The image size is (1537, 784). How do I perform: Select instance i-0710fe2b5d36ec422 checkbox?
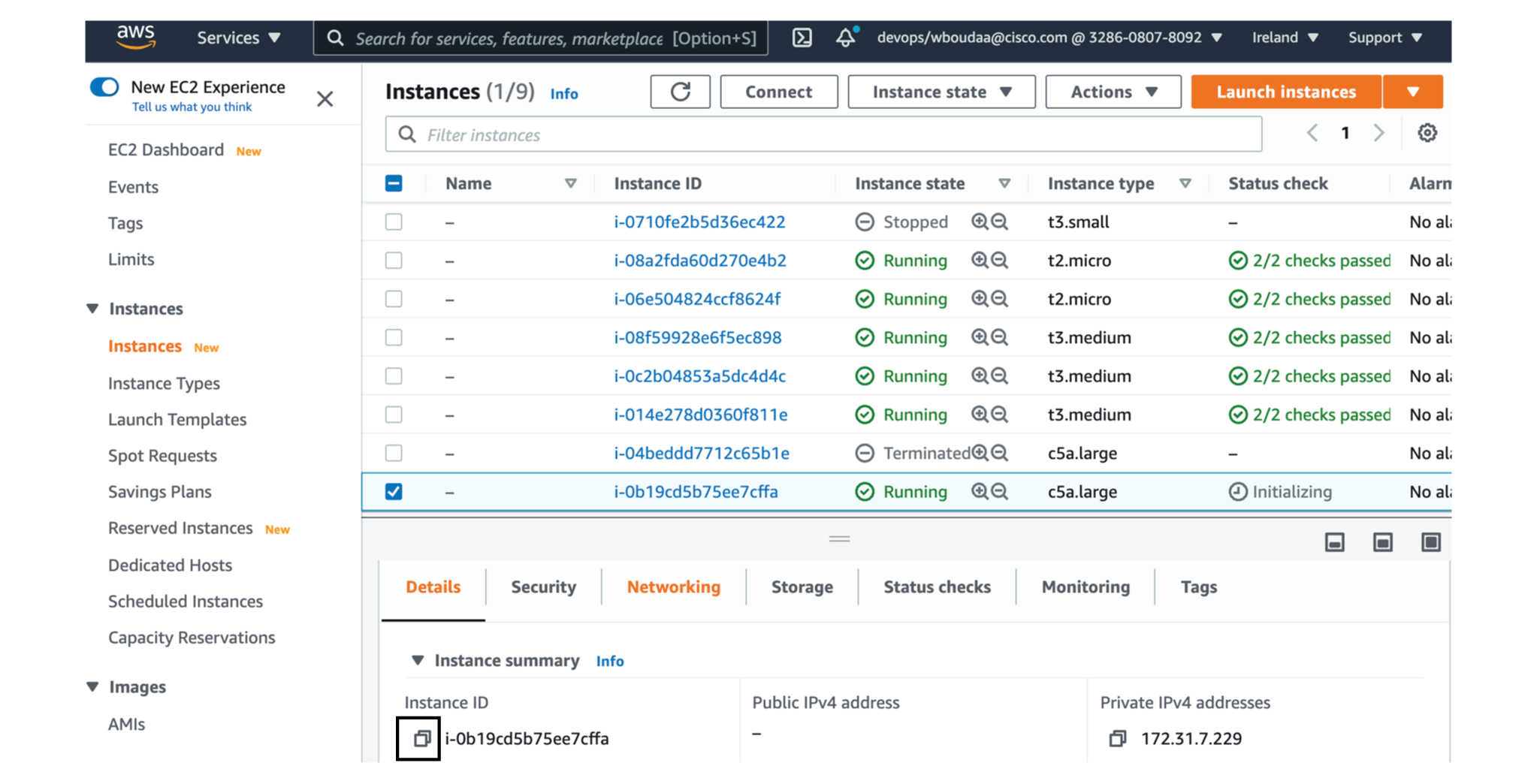tap(394, 222)
